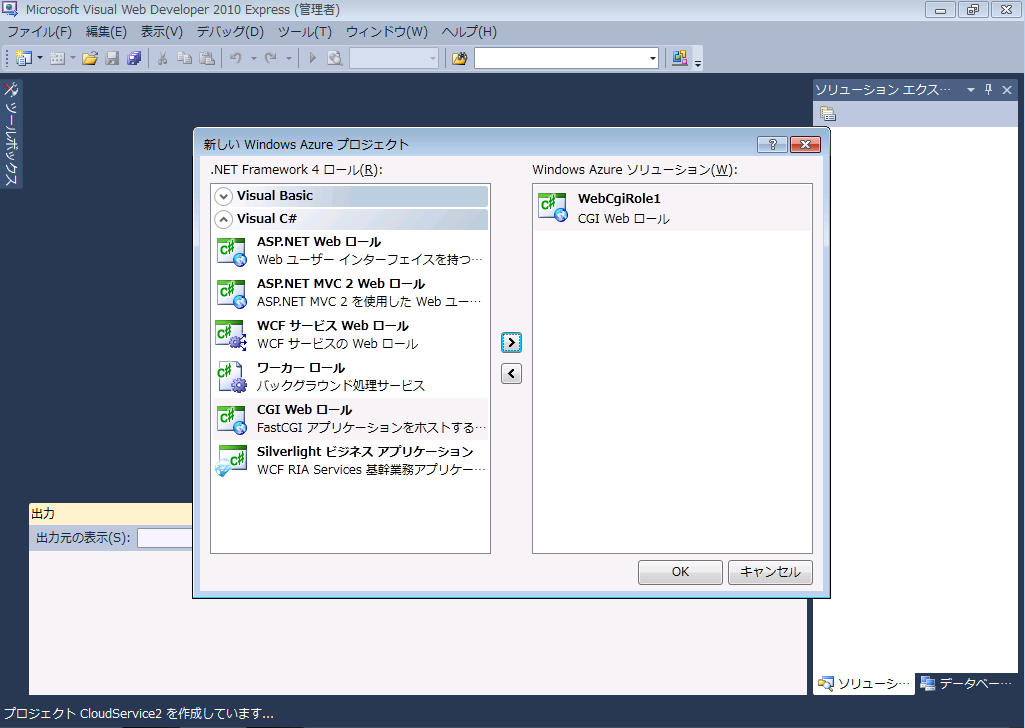Image resolution: width=1025 pixels, height=728 pixels.
Task: Click the Extension Manager toolbar icon
Action: (680, 58)
